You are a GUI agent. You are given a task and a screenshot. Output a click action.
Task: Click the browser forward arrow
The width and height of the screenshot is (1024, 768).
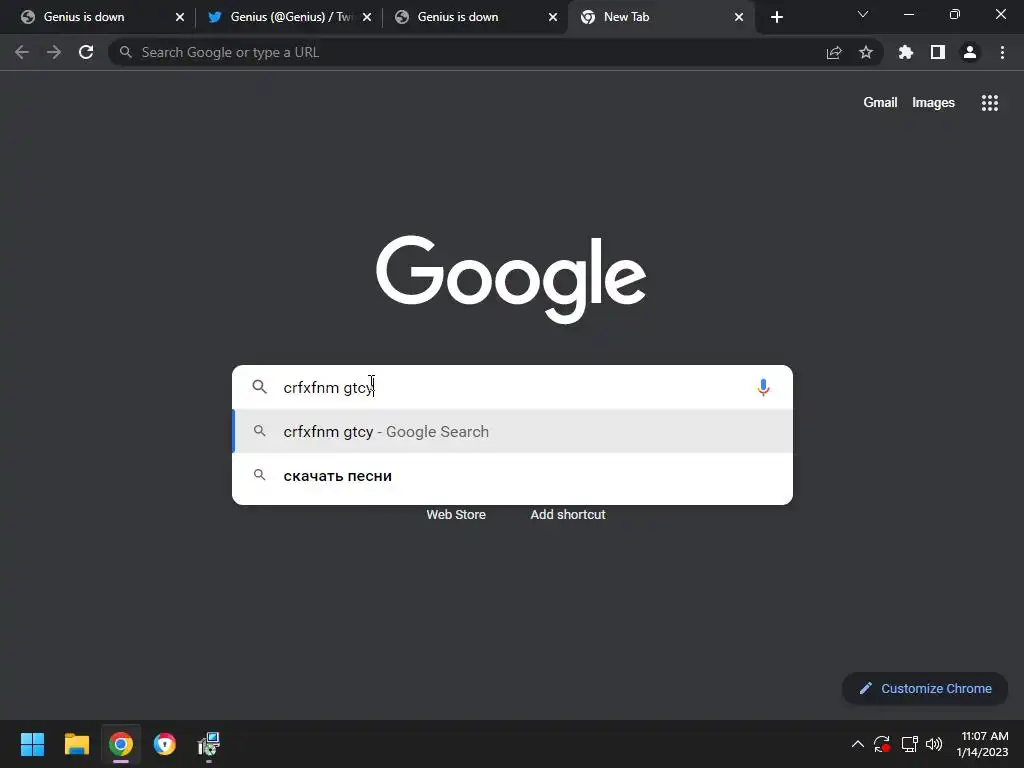pos(54,52)
